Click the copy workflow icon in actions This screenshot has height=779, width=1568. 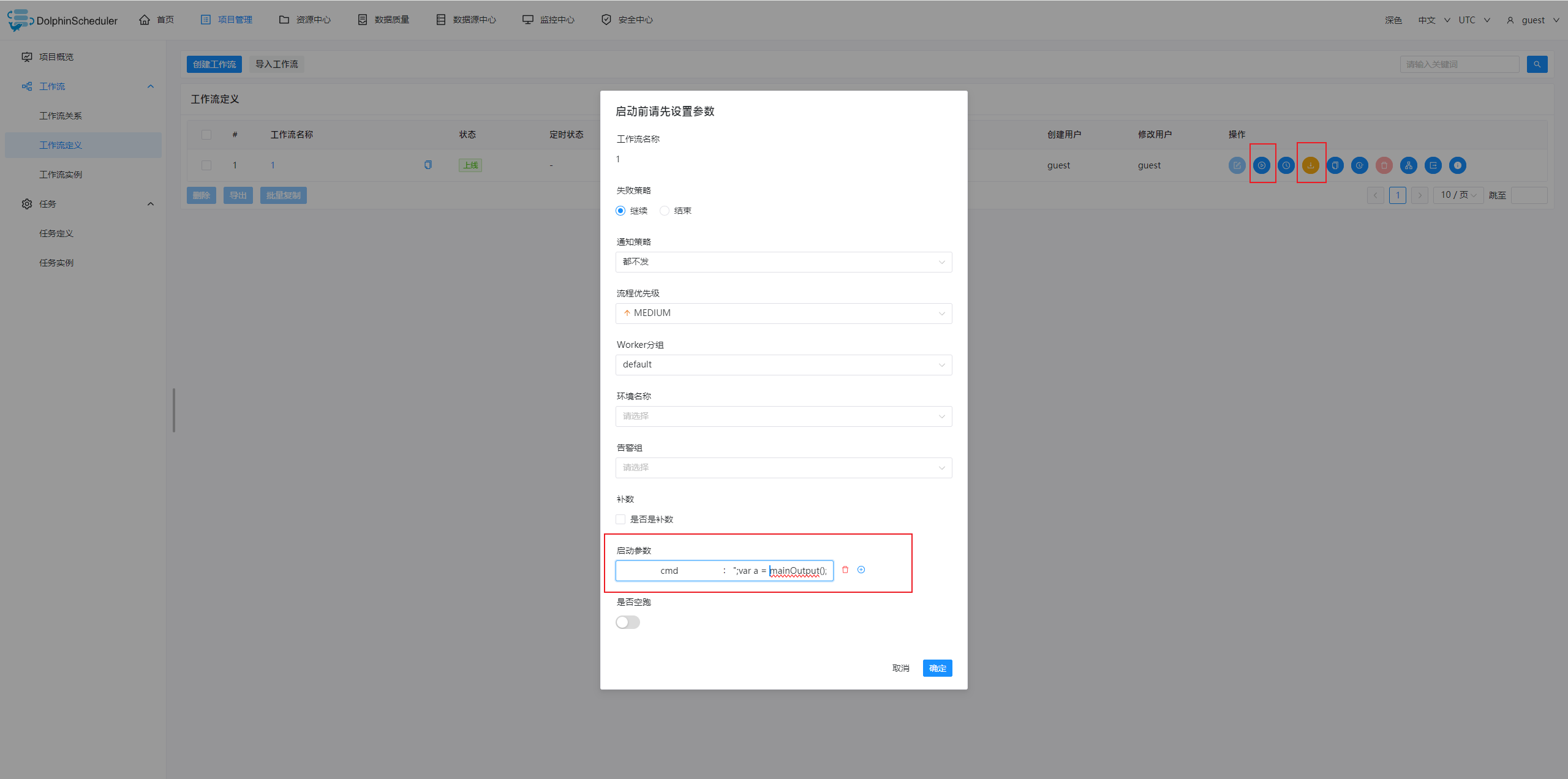[1335, 165]
